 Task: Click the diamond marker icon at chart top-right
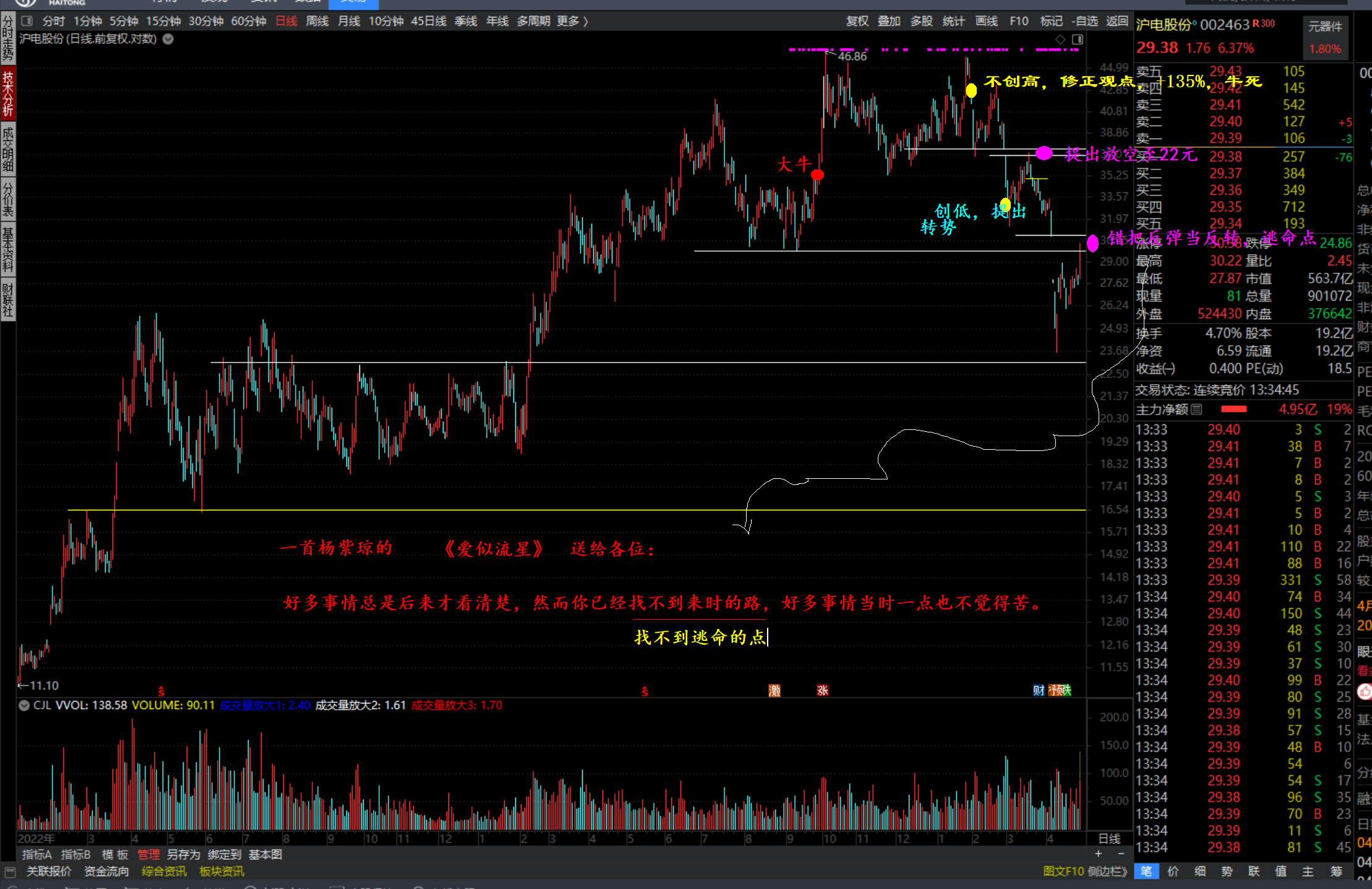(1060, 40)
